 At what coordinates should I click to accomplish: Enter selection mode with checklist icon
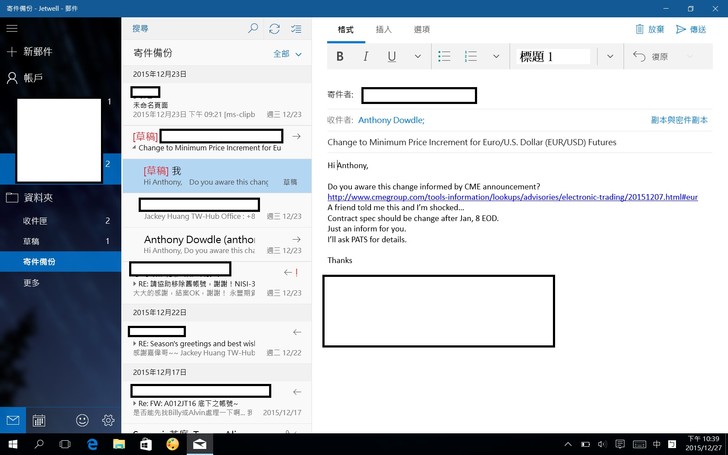296,29
